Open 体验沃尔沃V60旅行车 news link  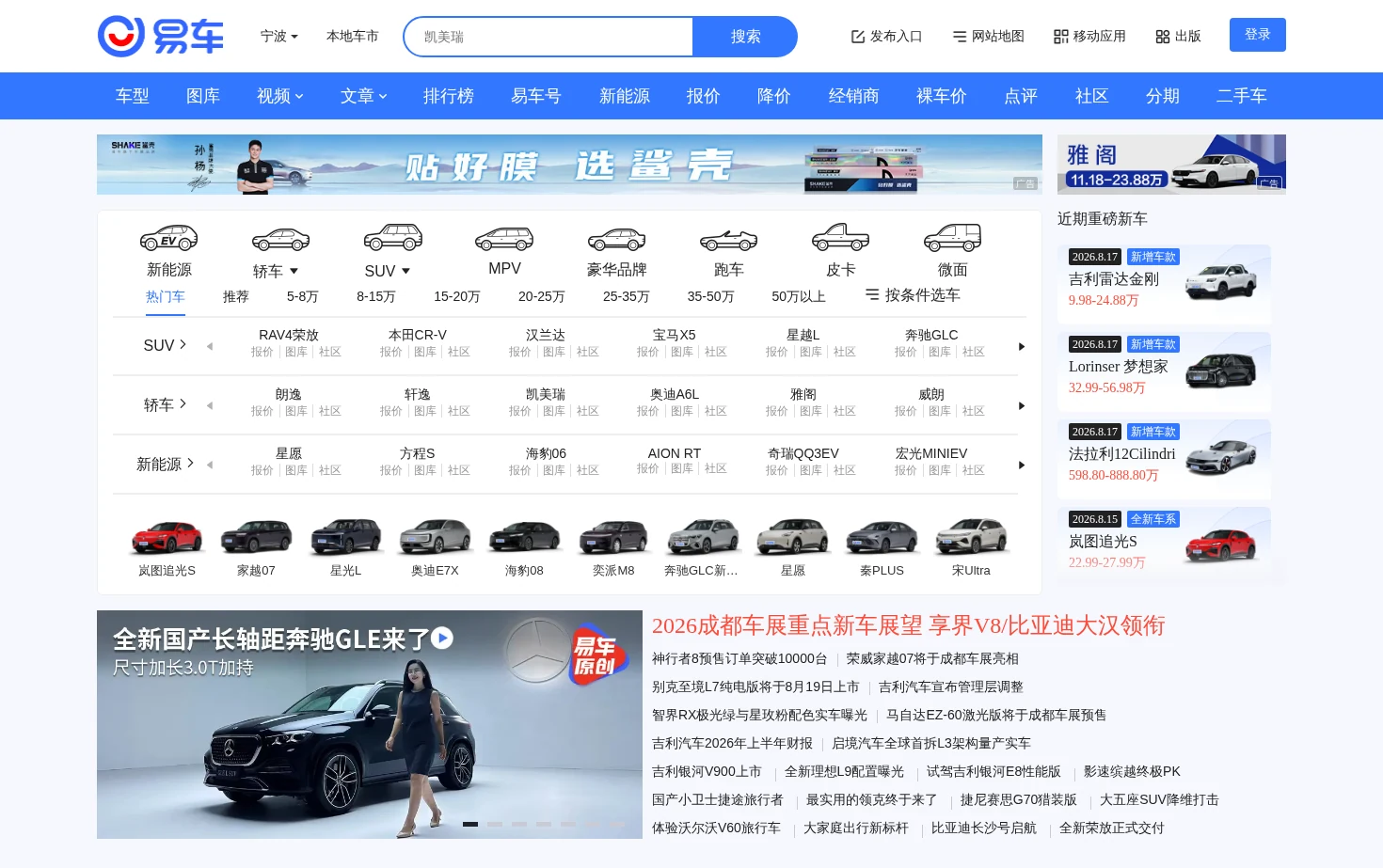click(x=716, y=829)
